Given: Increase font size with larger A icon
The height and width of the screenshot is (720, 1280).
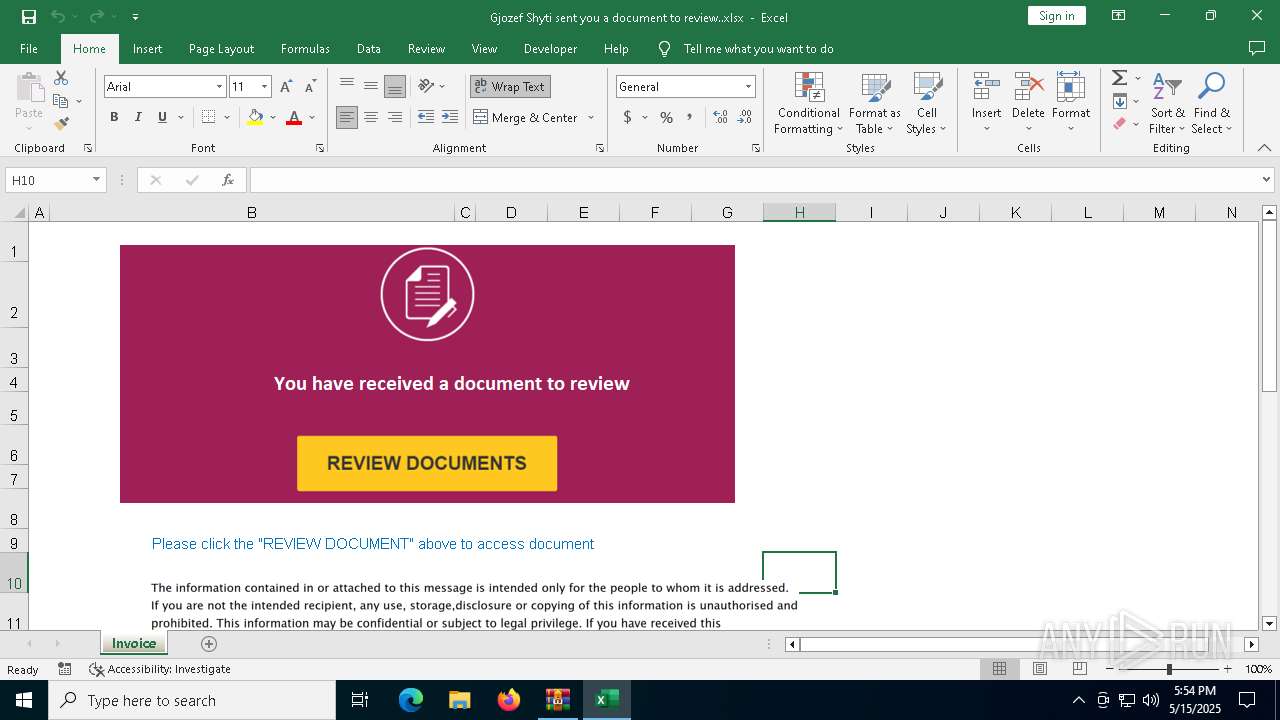Looking at the screenshot, I should (286, 87).
